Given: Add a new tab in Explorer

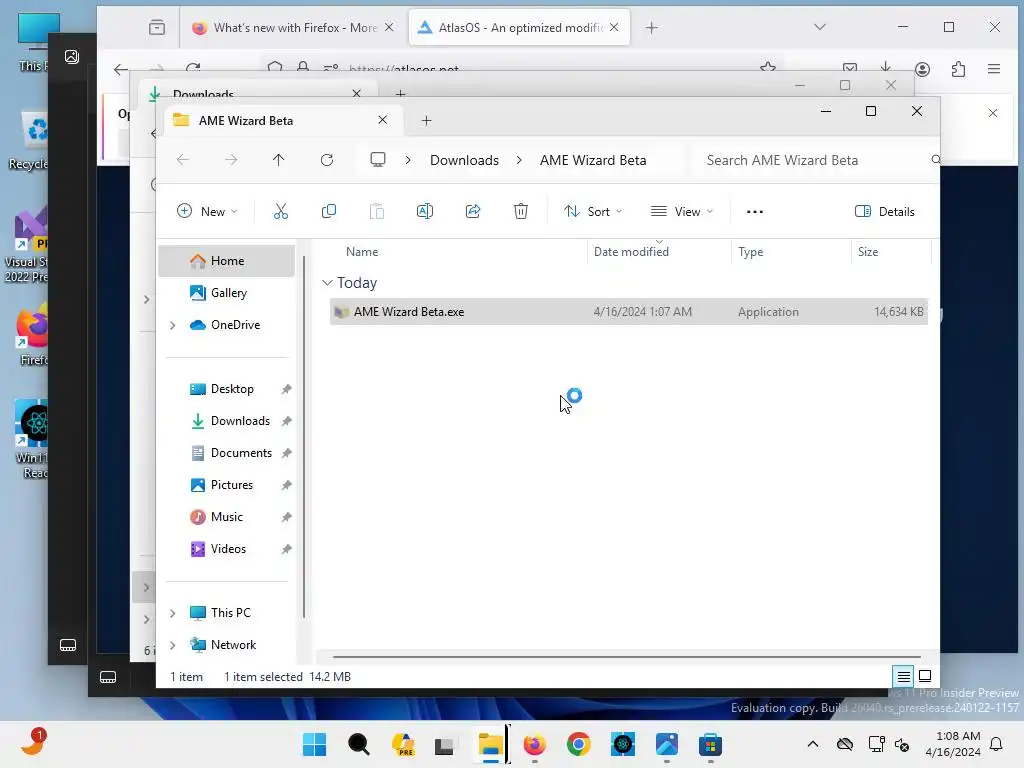Looking at the screenshot, I should tap(426, 121).
